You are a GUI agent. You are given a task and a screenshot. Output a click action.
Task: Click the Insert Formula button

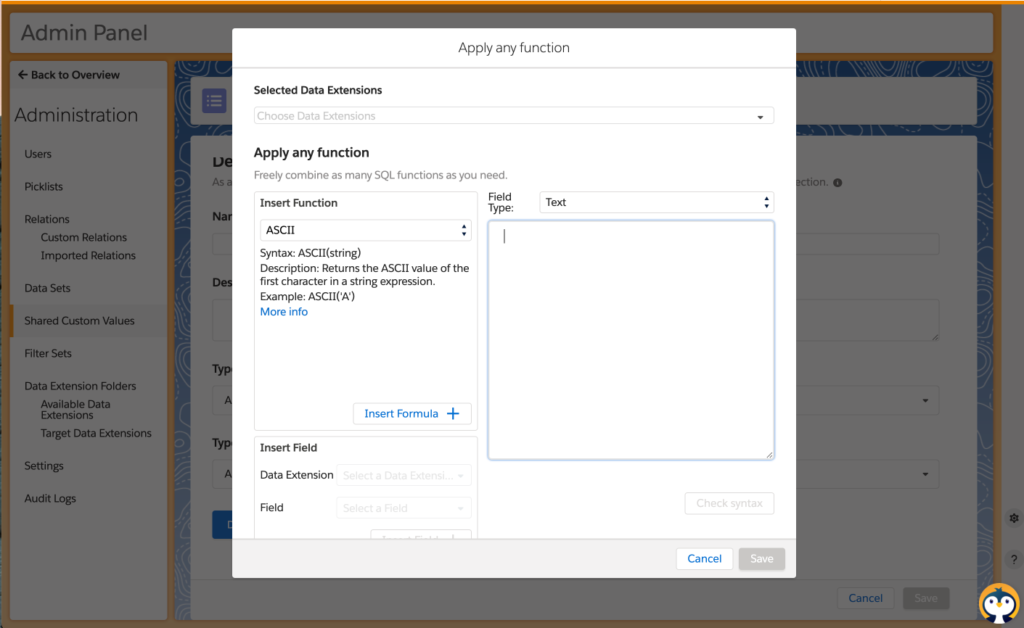click(411, 414)
